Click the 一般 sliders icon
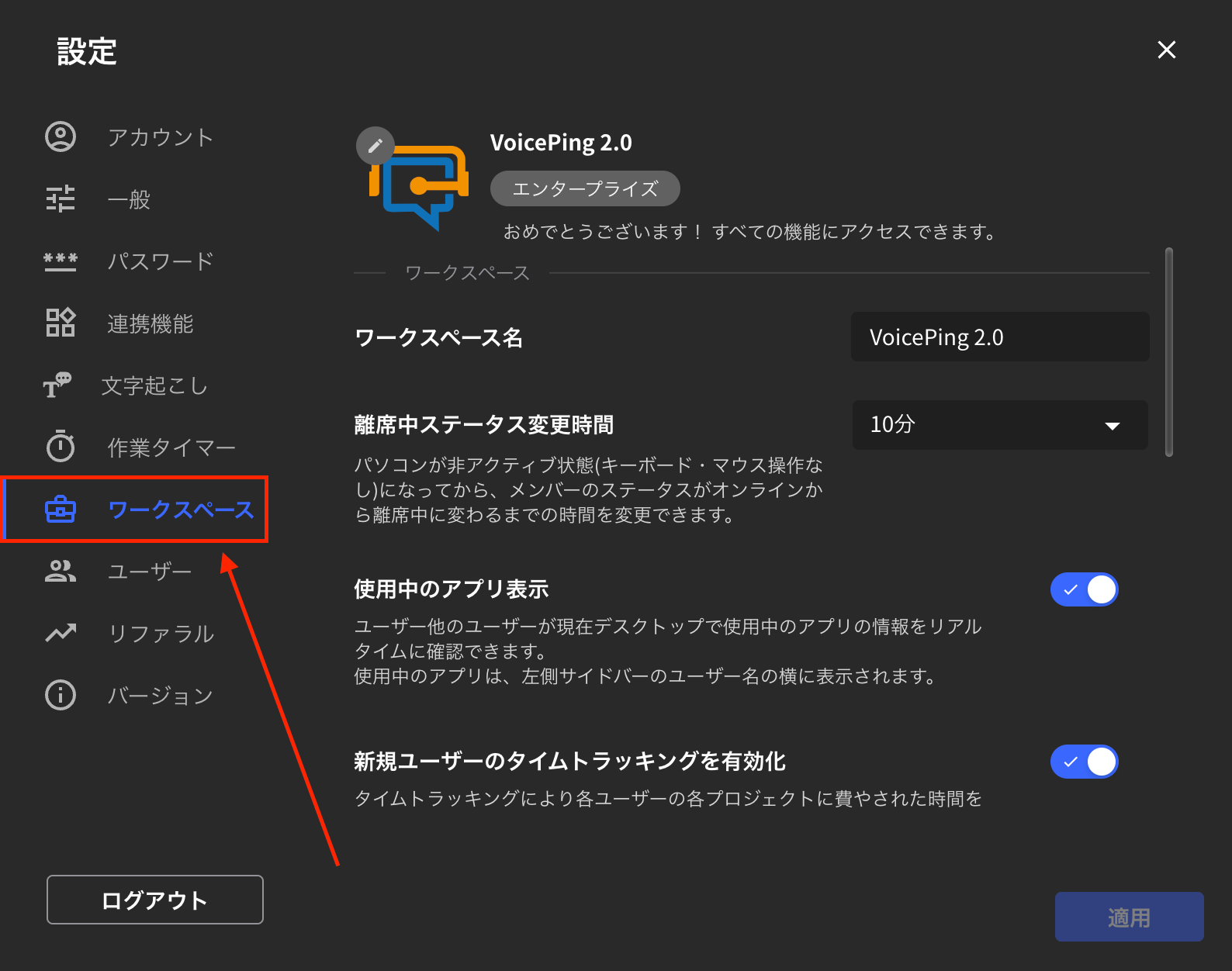1232x971 pixels. point(61,199)
